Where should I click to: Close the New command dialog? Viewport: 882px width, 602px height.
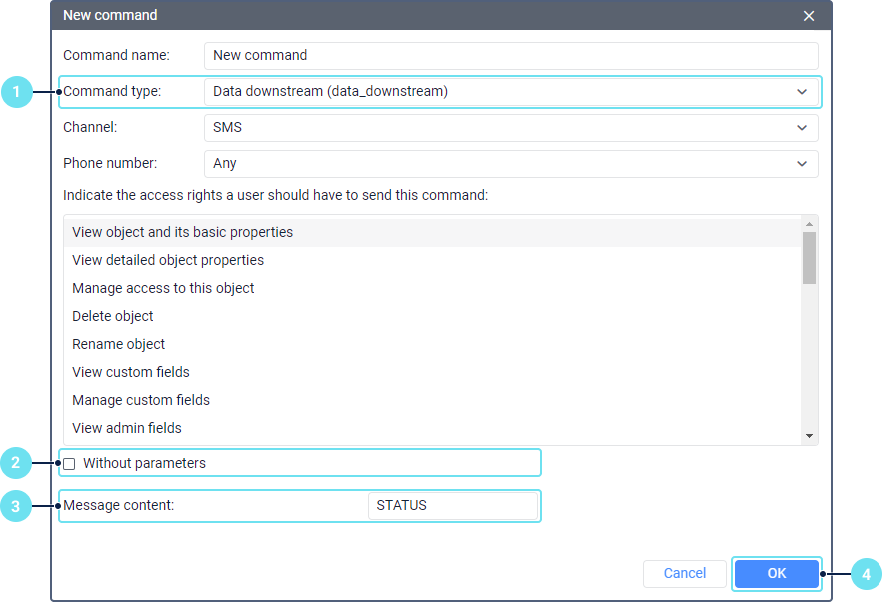point(808,16)
